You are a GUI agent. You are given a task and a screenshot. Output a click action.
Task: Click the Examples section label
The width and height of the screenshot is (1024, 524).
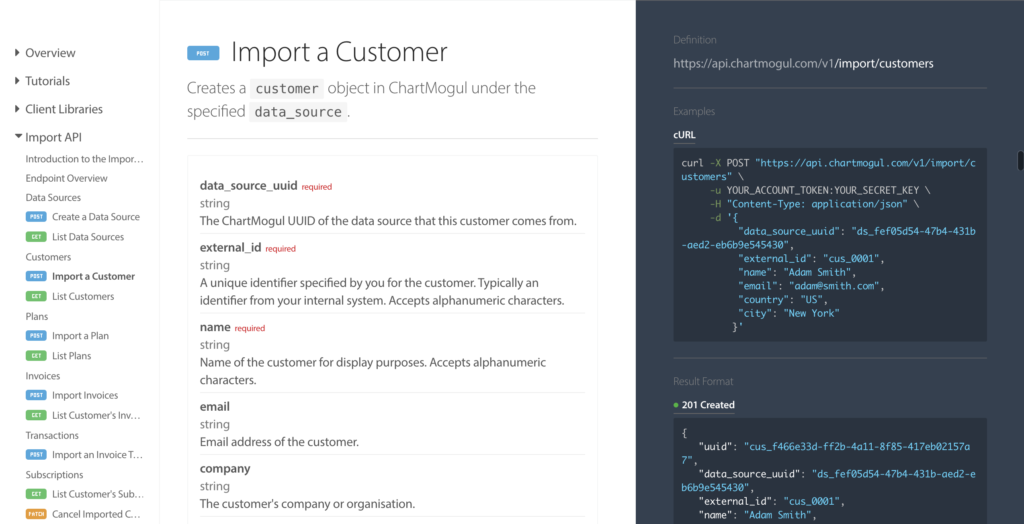click(x=694, y=112)
